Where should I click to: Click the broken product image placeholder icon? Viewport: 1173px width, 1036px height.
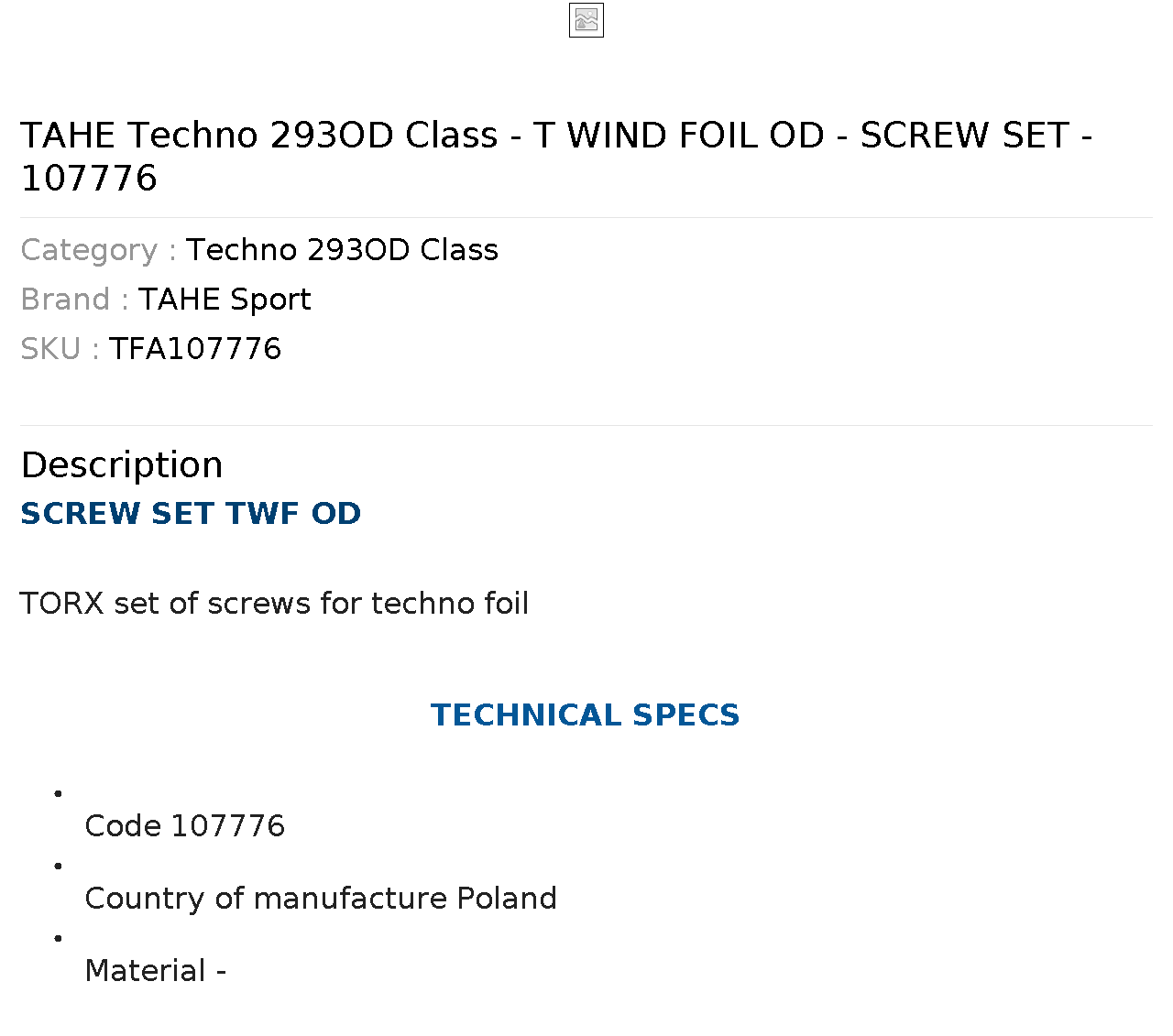click(x=586, y=20)
